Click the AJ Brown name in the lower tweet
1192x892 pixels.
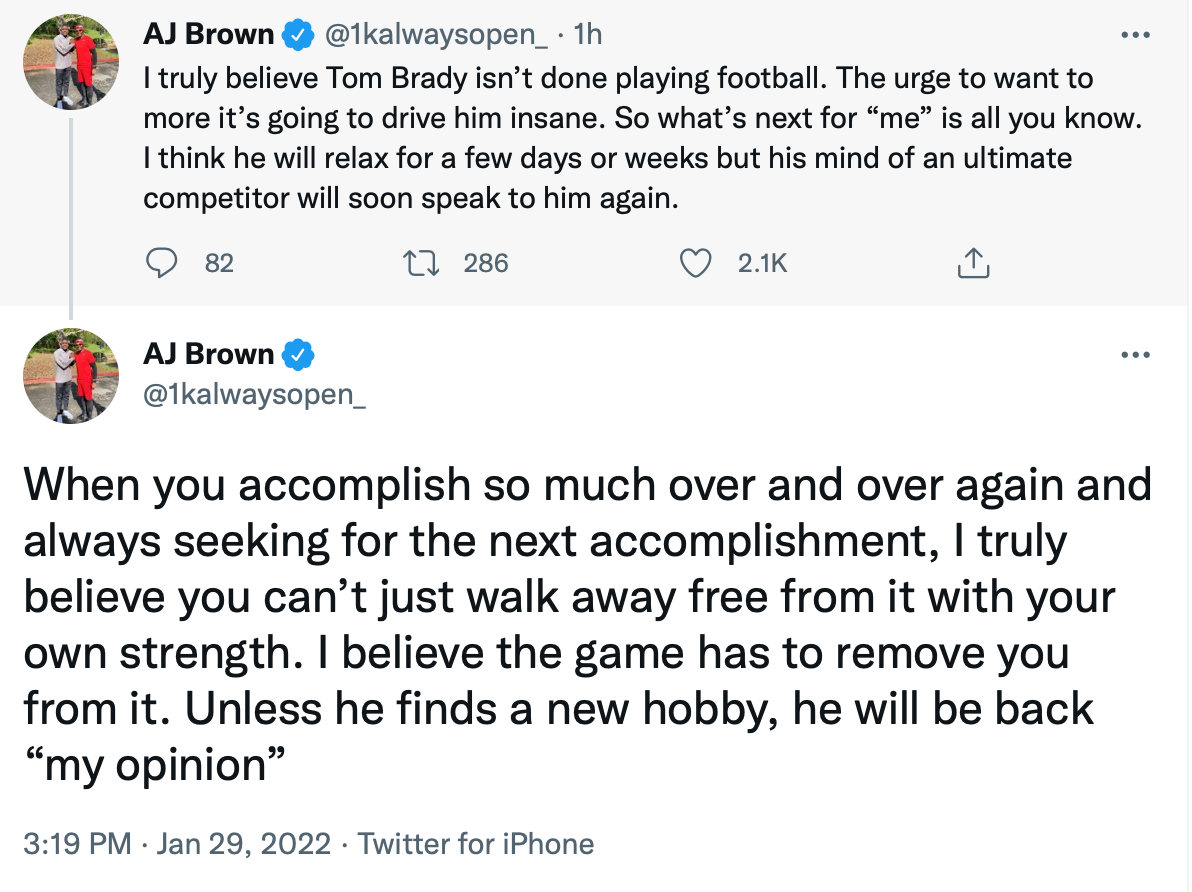click(x=208, y=355)
